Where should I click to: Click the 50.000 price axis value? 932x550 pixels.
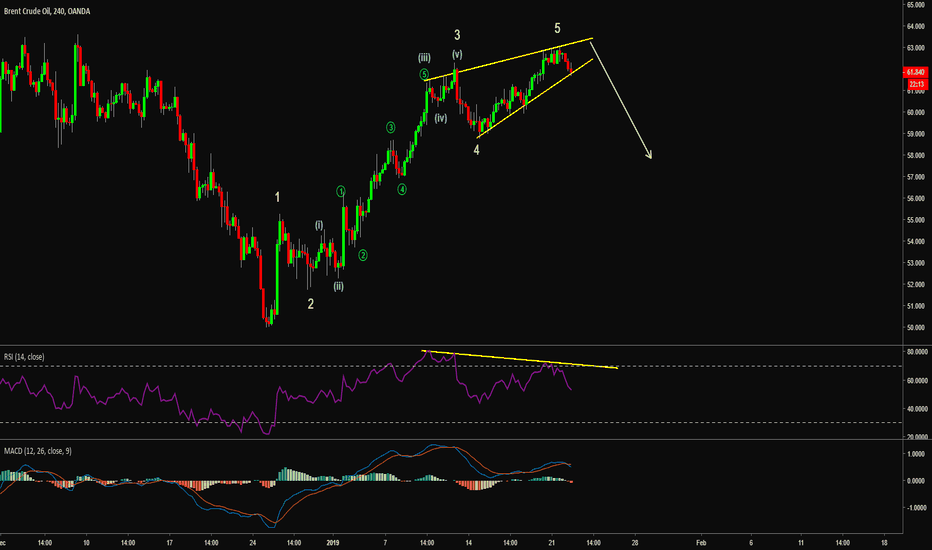tap(915, 328)
